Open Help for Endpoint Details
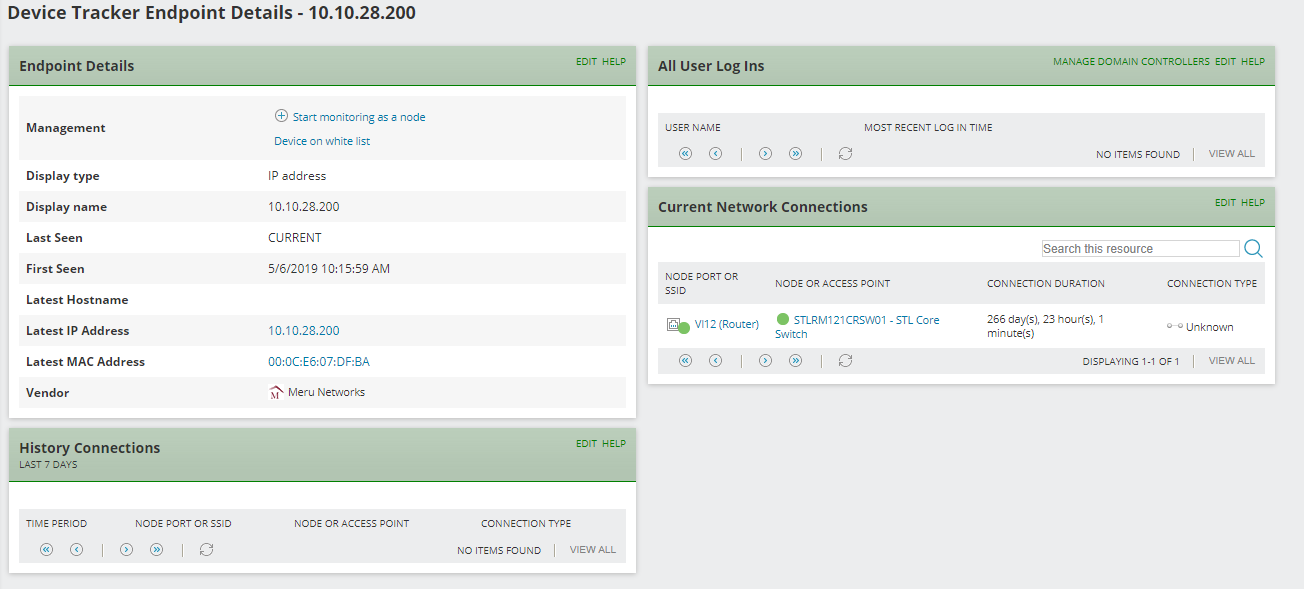1304x589 pixels. click(614, 62)
